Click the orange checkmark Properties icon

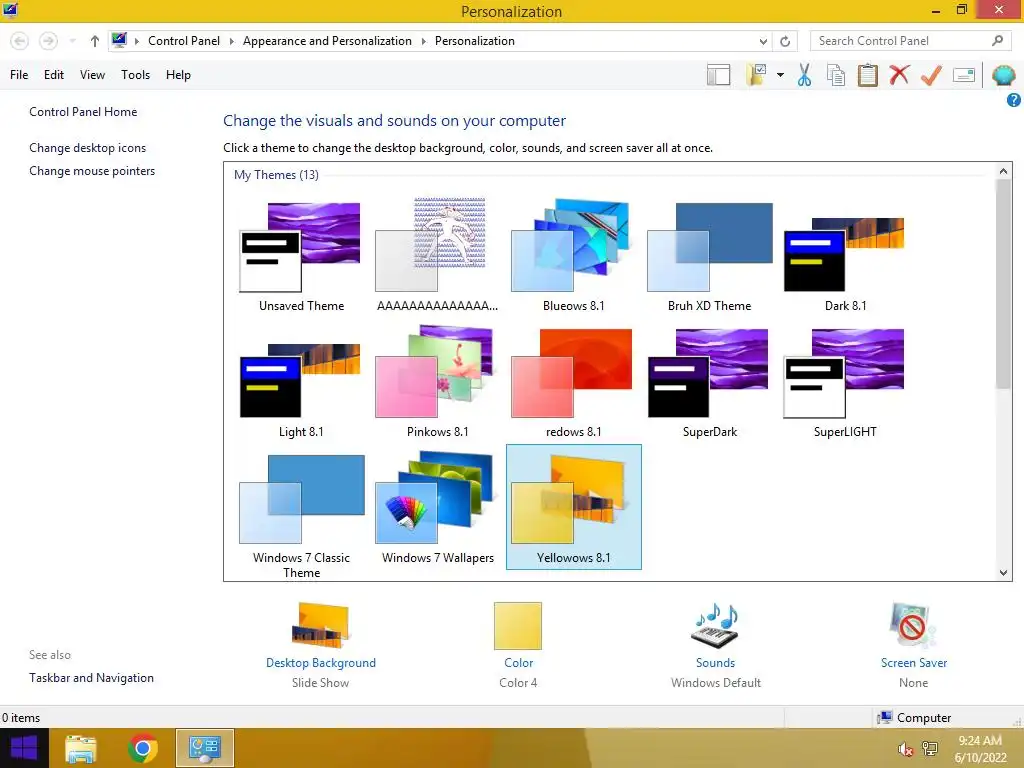pos(931,75)
